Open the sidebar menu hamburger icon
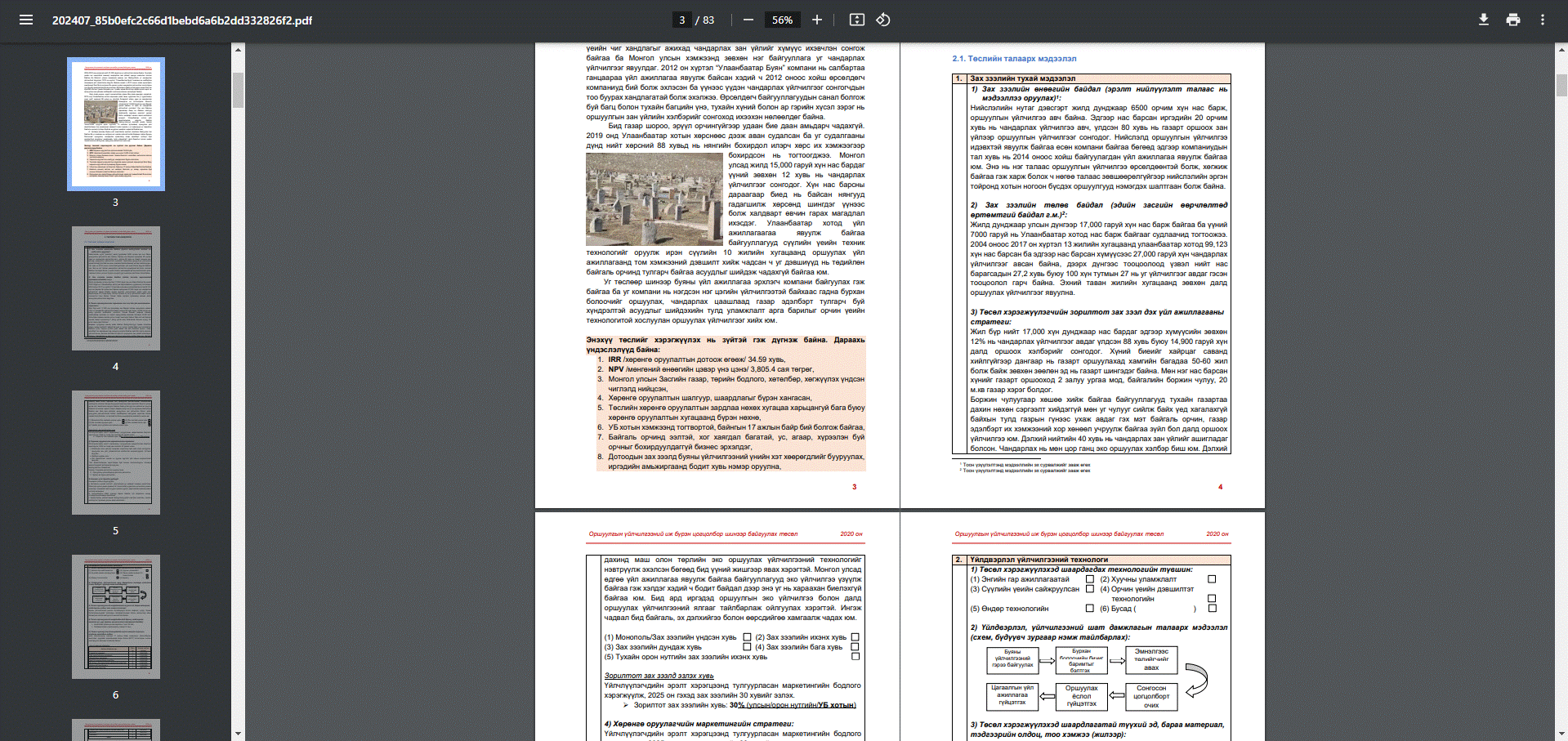 (26, 20)
